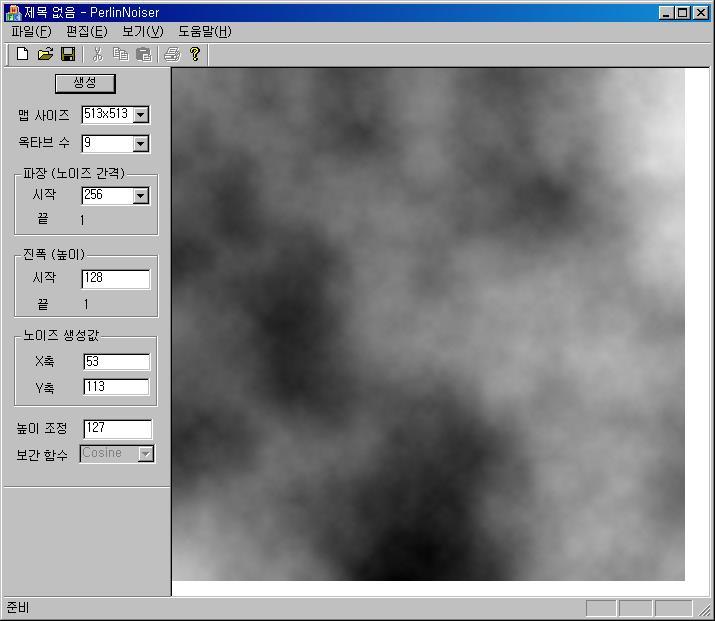Click the 옥타브 수 label
This screenshot has height=621, width=715.
(x=44, y=143)
